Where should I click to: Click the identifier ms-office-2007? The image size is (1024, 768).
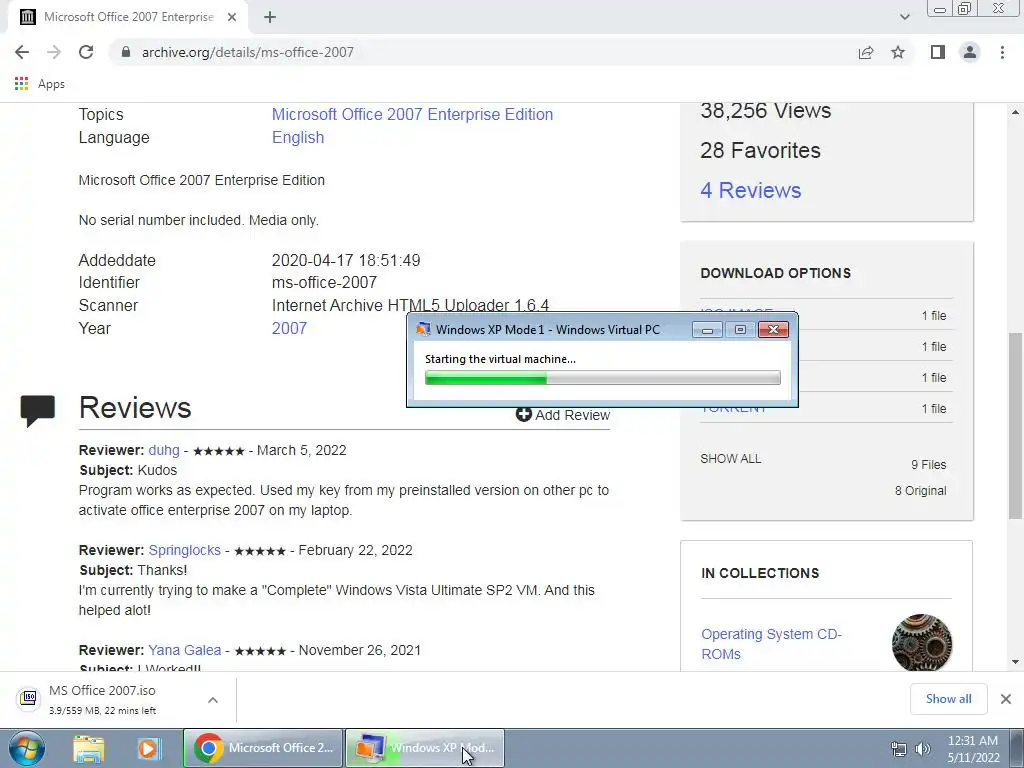(x=324, y=282)
